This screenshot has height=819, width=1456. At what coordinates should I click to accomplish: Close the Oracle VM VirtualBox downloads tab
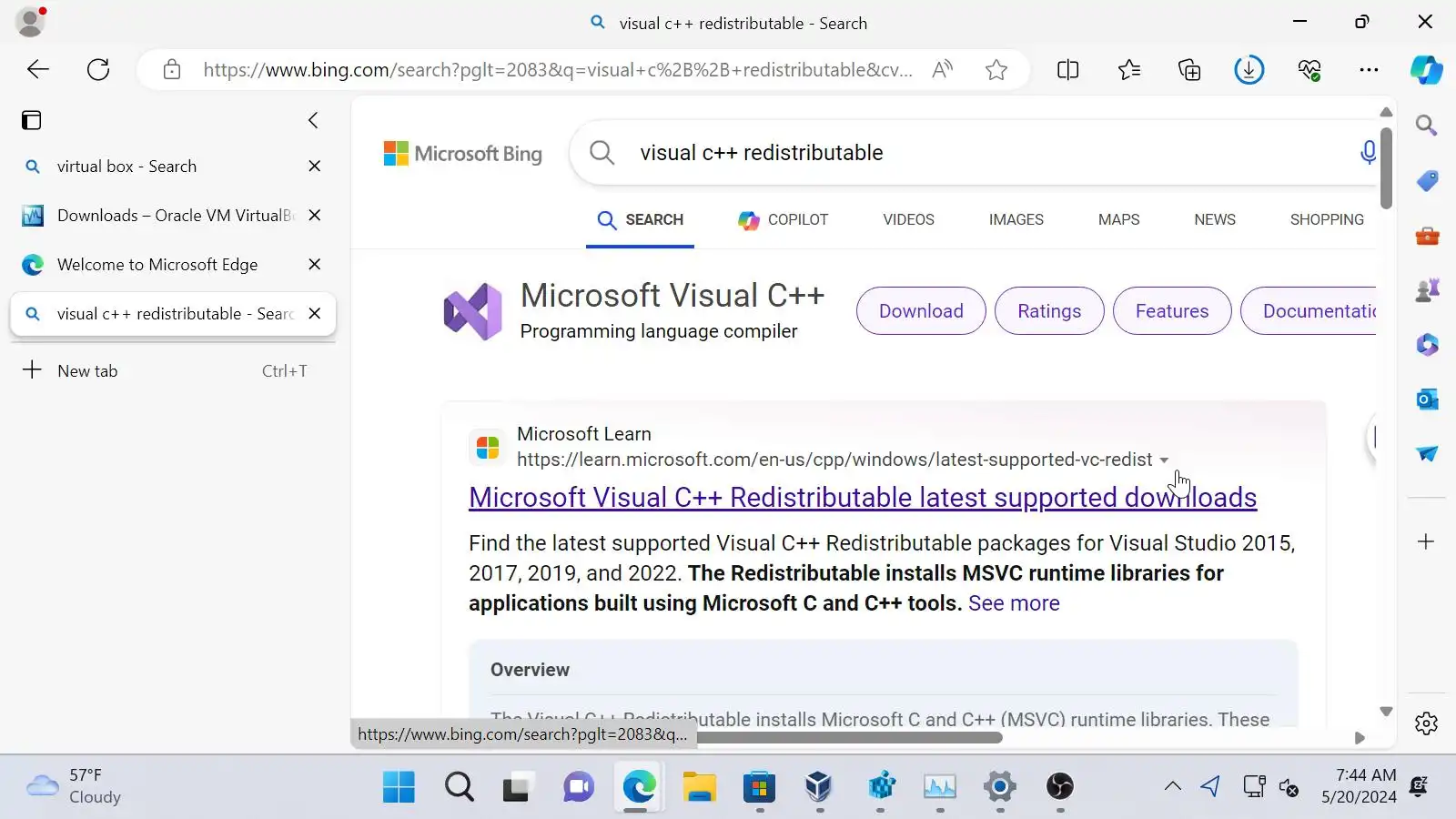(315, 215)
